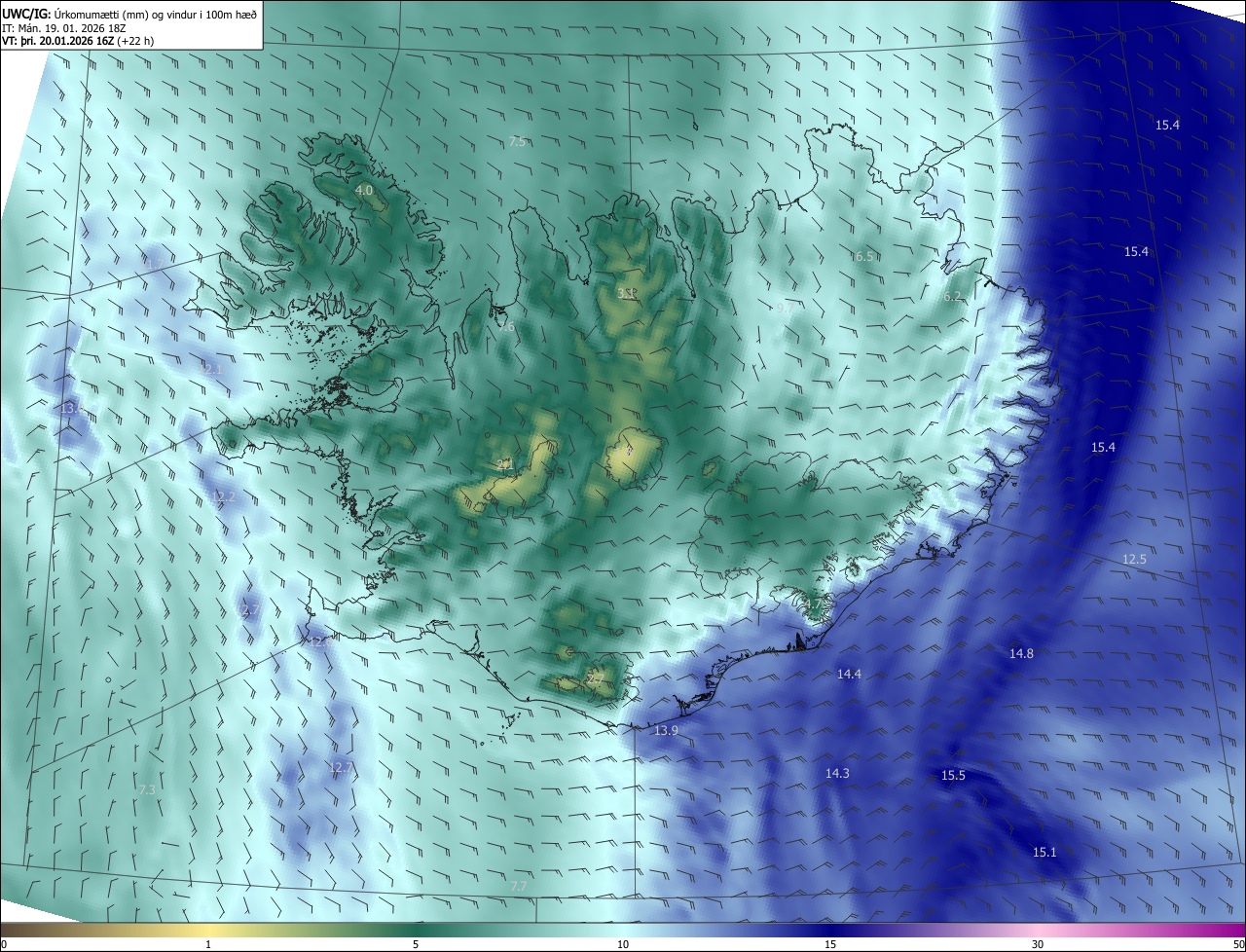Click the 6.2 value near the east coast
1246x952 pixels.
point(952,297)
